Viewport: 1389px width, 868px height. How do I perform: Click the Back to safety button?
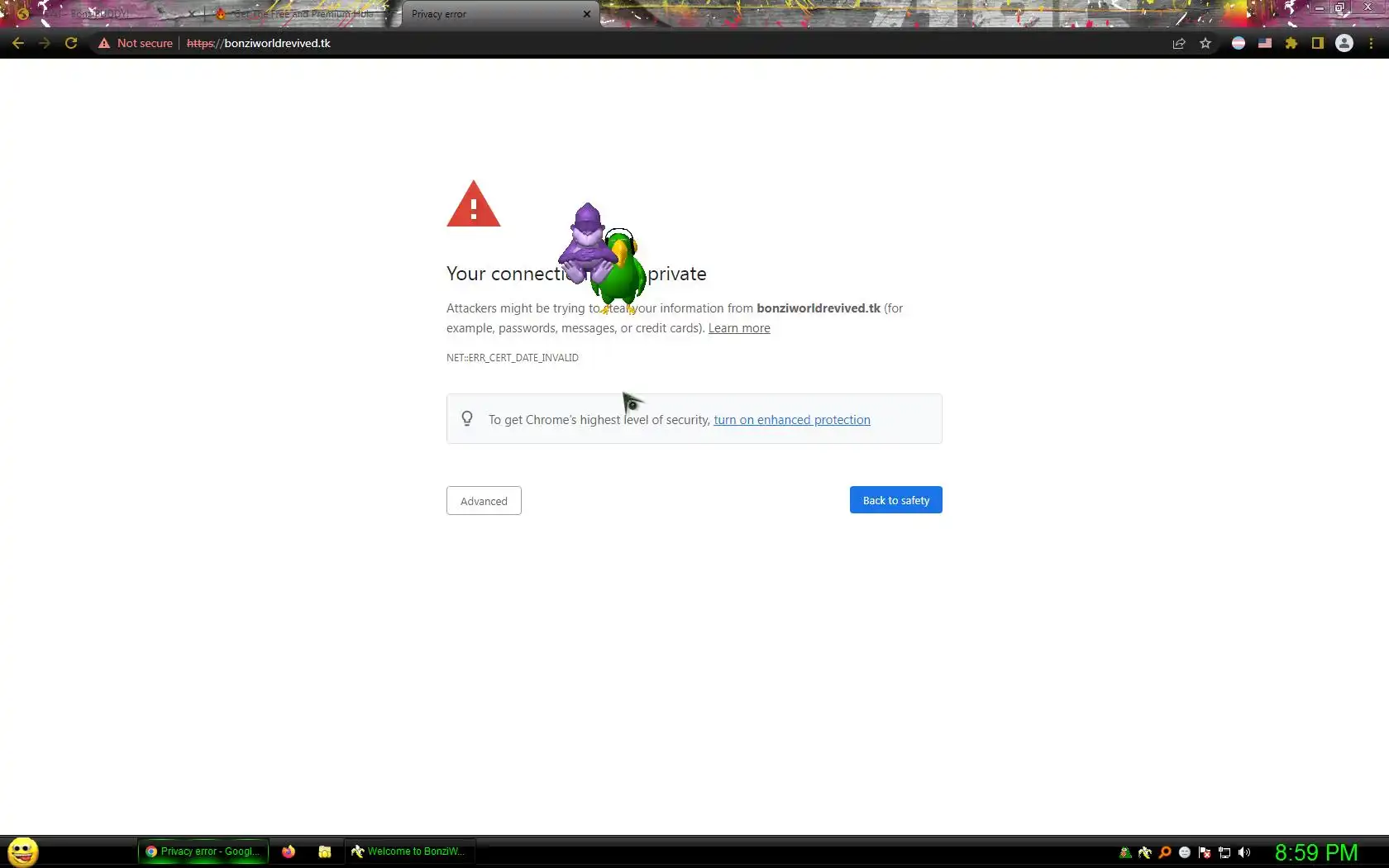click(896, 500)
